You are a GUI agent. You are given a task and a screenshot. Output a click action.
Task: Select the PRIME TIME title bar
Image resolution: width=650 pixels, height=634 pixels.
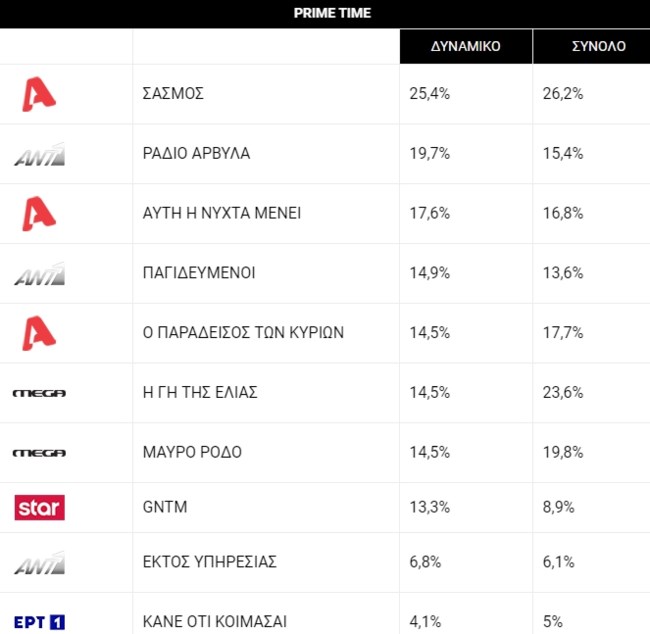coord(332,13)
